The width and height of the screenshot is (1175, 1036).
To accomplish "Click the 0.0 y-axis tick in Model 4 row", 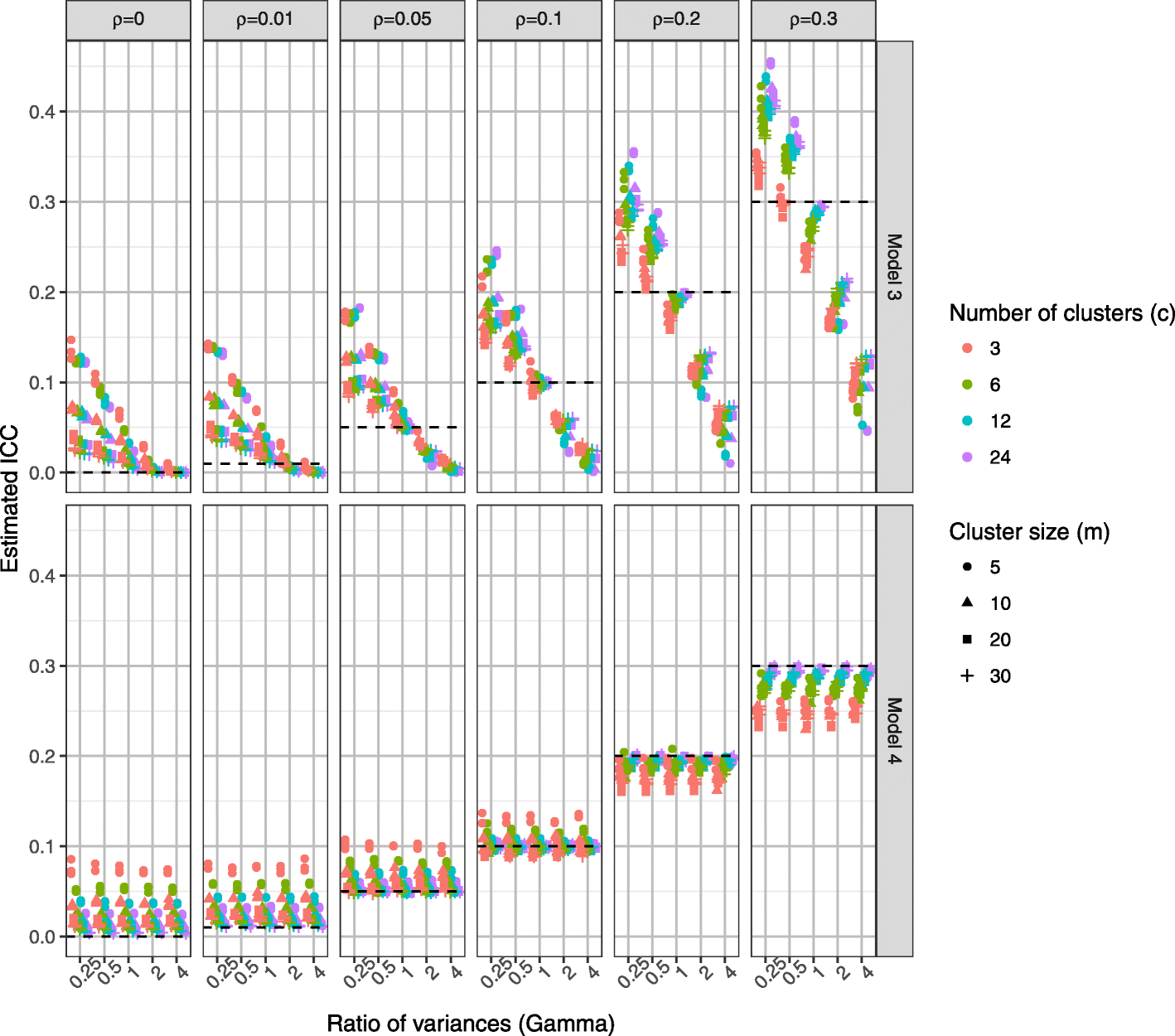I will pos(42,937).
